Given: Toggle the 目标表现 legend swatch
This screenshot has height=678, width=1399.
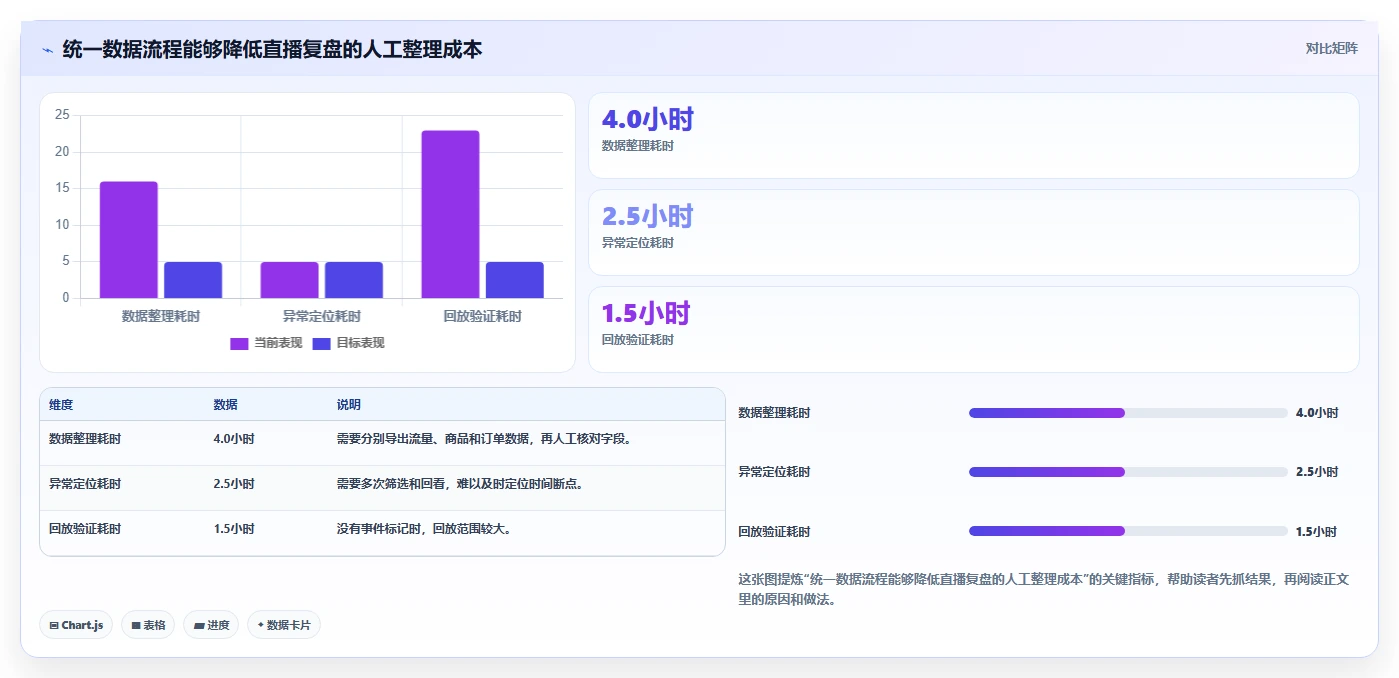Looking at the screenshot, I should (x=321, y=343).
